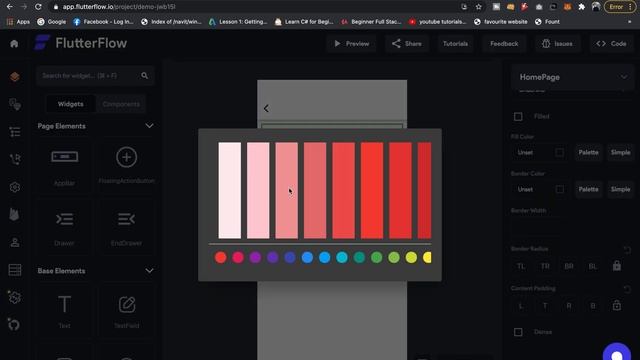Collapse the Base Elements section

(149, 271)
